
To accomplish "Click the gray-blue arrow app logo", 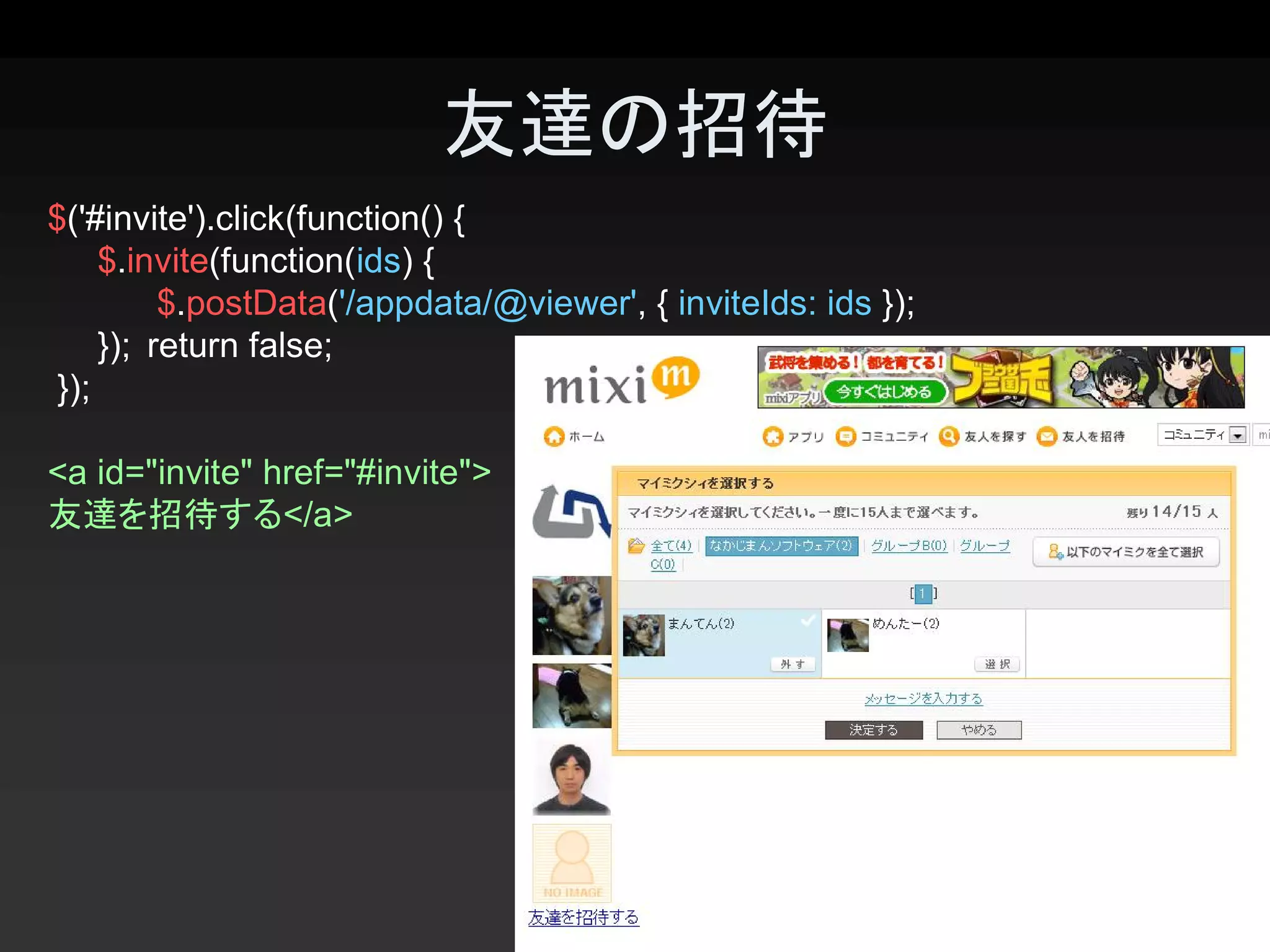I will pyautogui.click(x=571, y=511).
